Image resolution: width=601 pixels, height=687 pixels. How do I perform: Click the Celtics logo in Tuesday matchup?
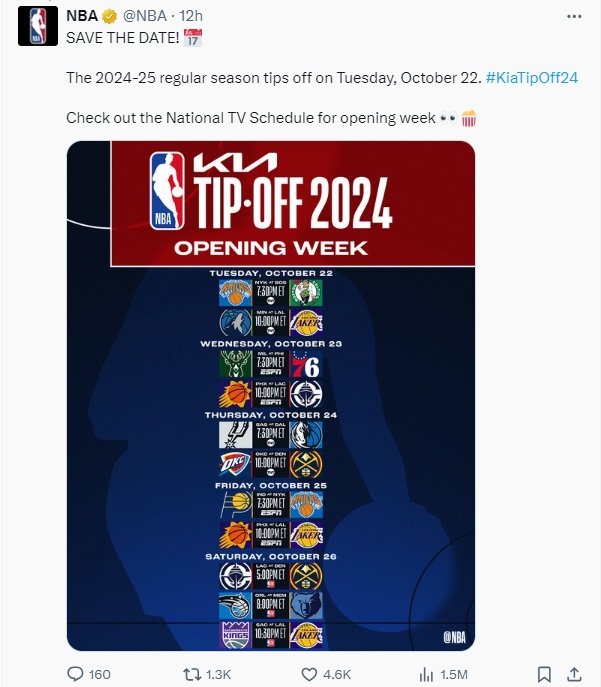[306, 293]
